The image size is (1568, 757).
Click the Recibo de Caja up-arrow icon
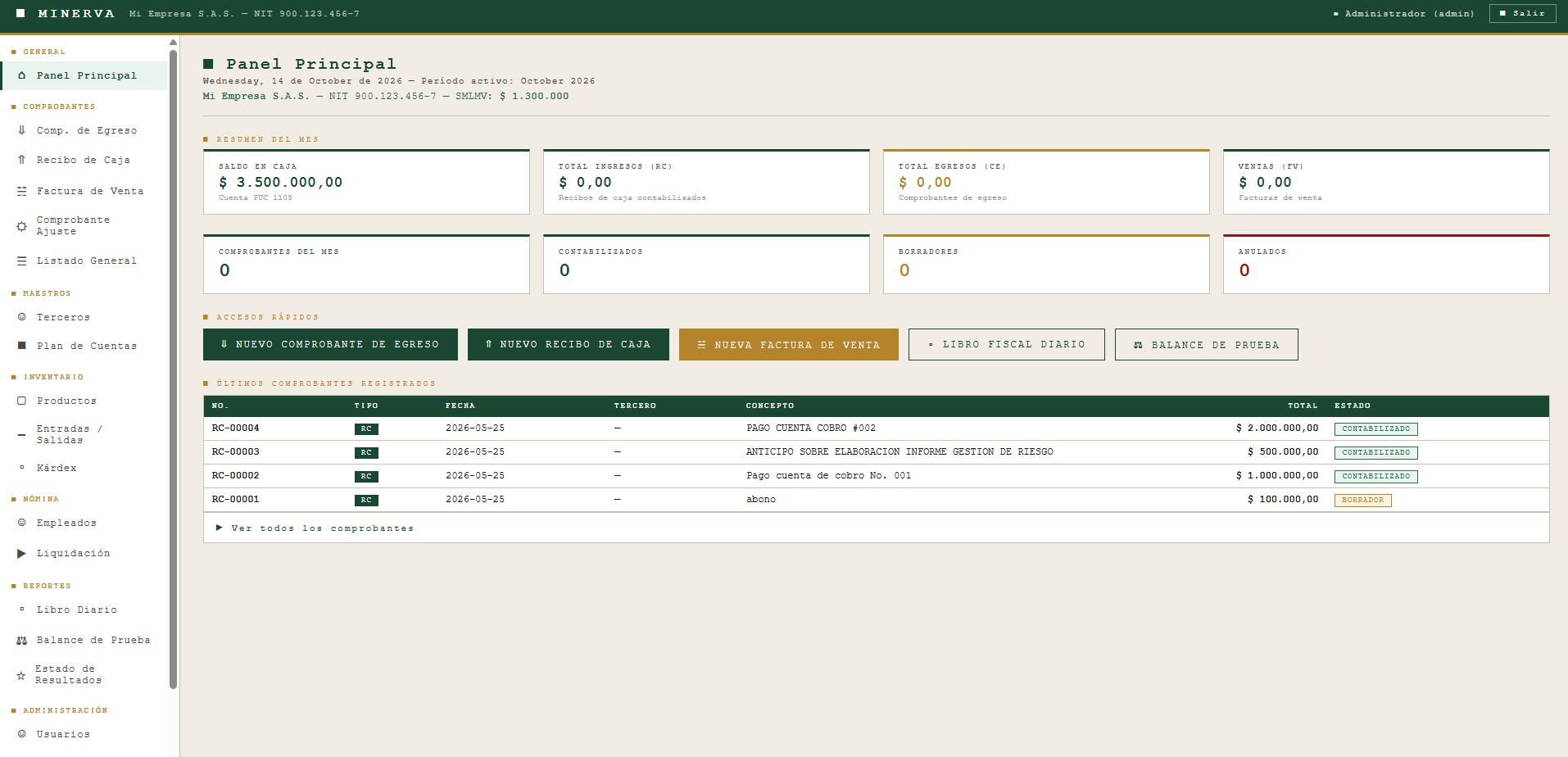(22, 160)
